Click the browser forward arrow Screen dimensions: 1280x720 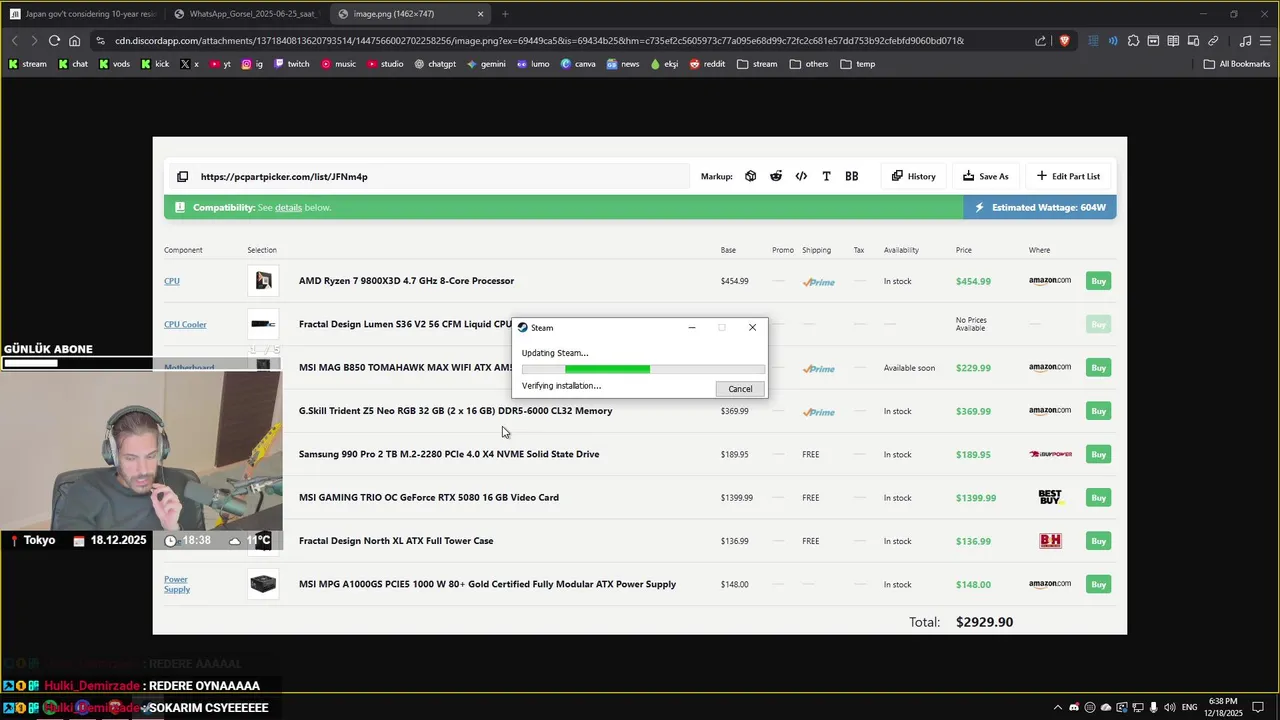34,41
